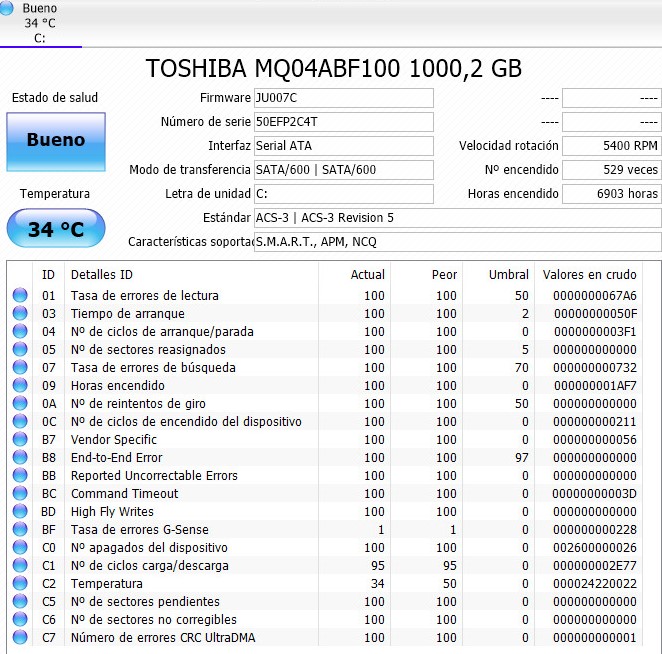Viewport: 662px width, 654px height.
Task: Click the status icon for row BF
Action: click(x=20, y=529)
